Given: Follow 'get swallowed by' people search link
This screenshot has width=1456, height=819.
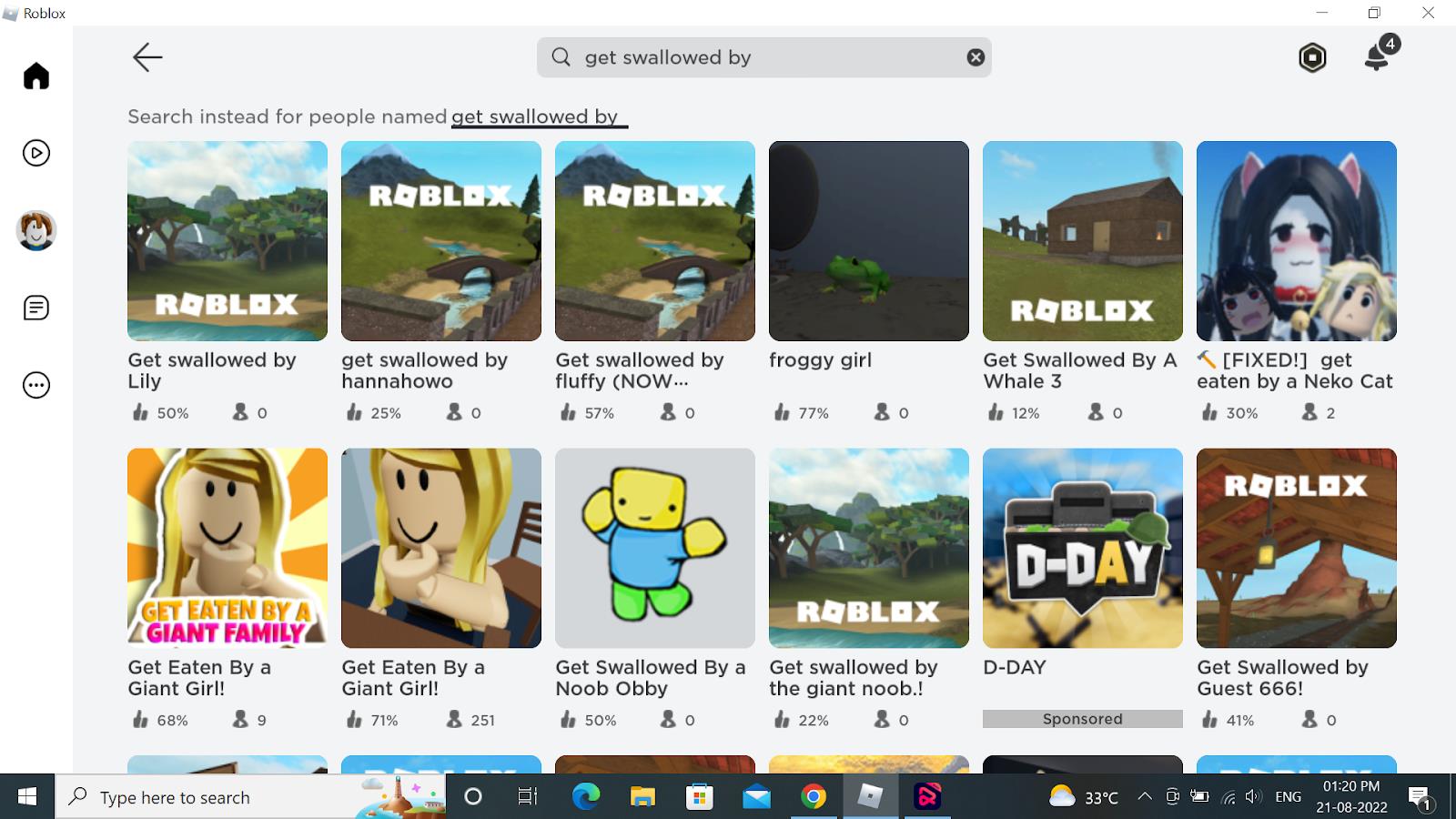Looking at the screenshot, I should click(535, 116).
